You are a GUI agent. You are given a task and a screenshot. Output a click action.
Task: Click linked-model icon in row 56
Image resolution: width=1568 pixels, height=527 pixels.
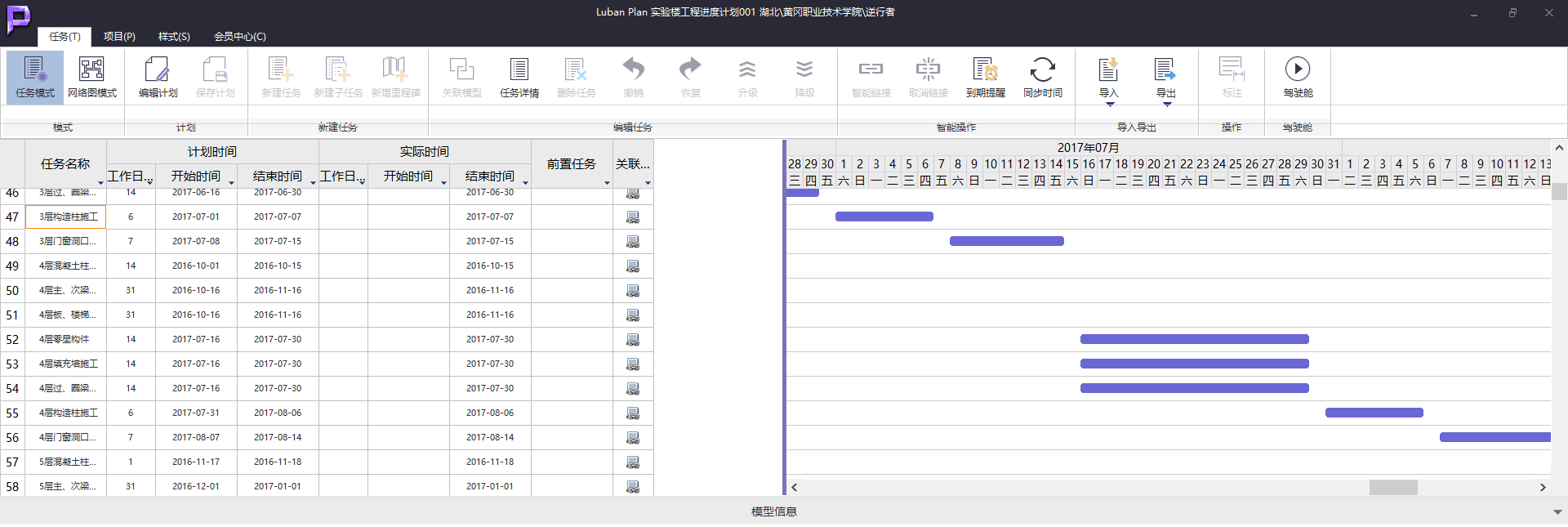pos(632,438)
